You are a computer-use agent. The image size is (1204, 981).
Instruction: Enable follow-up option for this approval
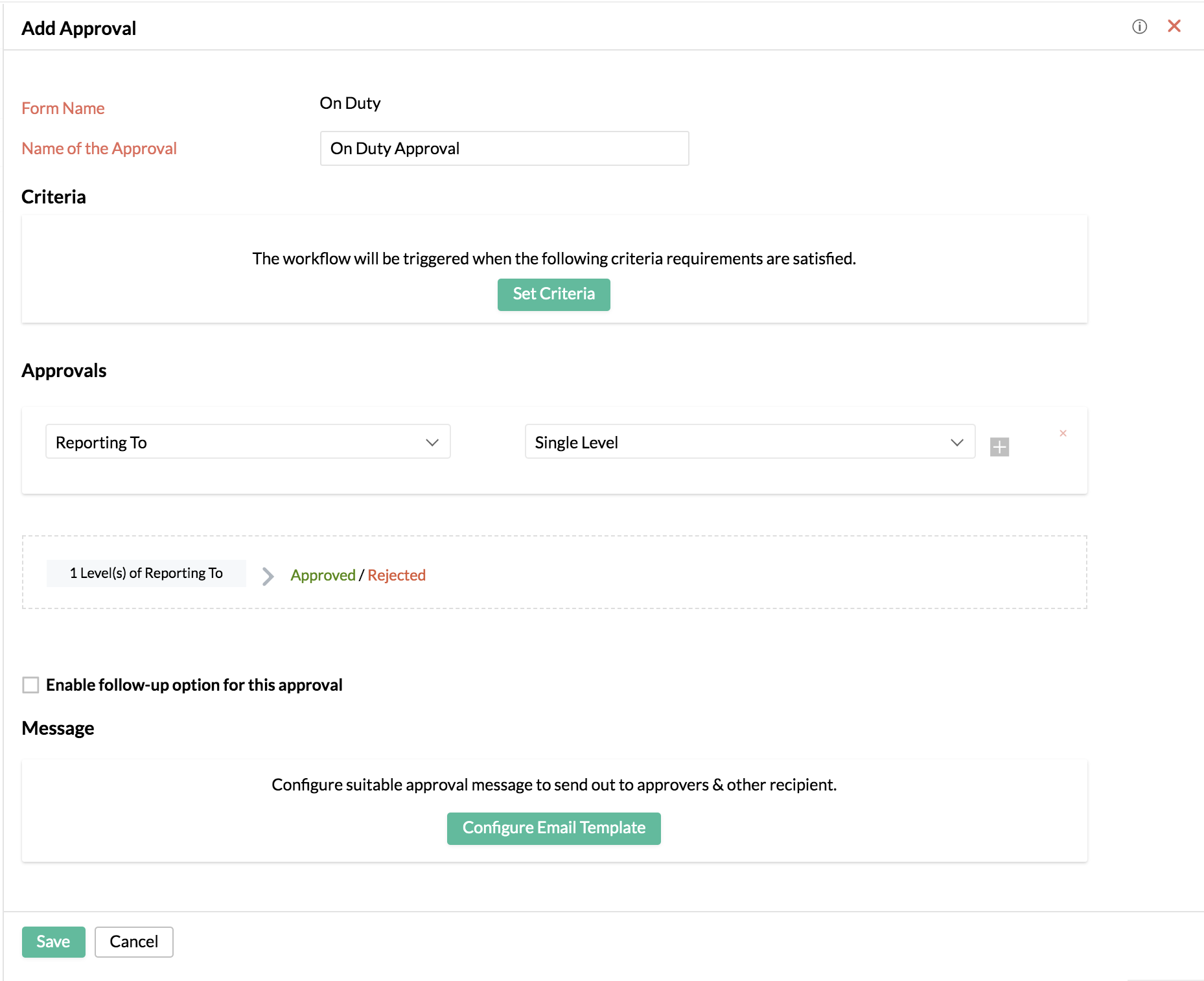(x=30, y=685)
